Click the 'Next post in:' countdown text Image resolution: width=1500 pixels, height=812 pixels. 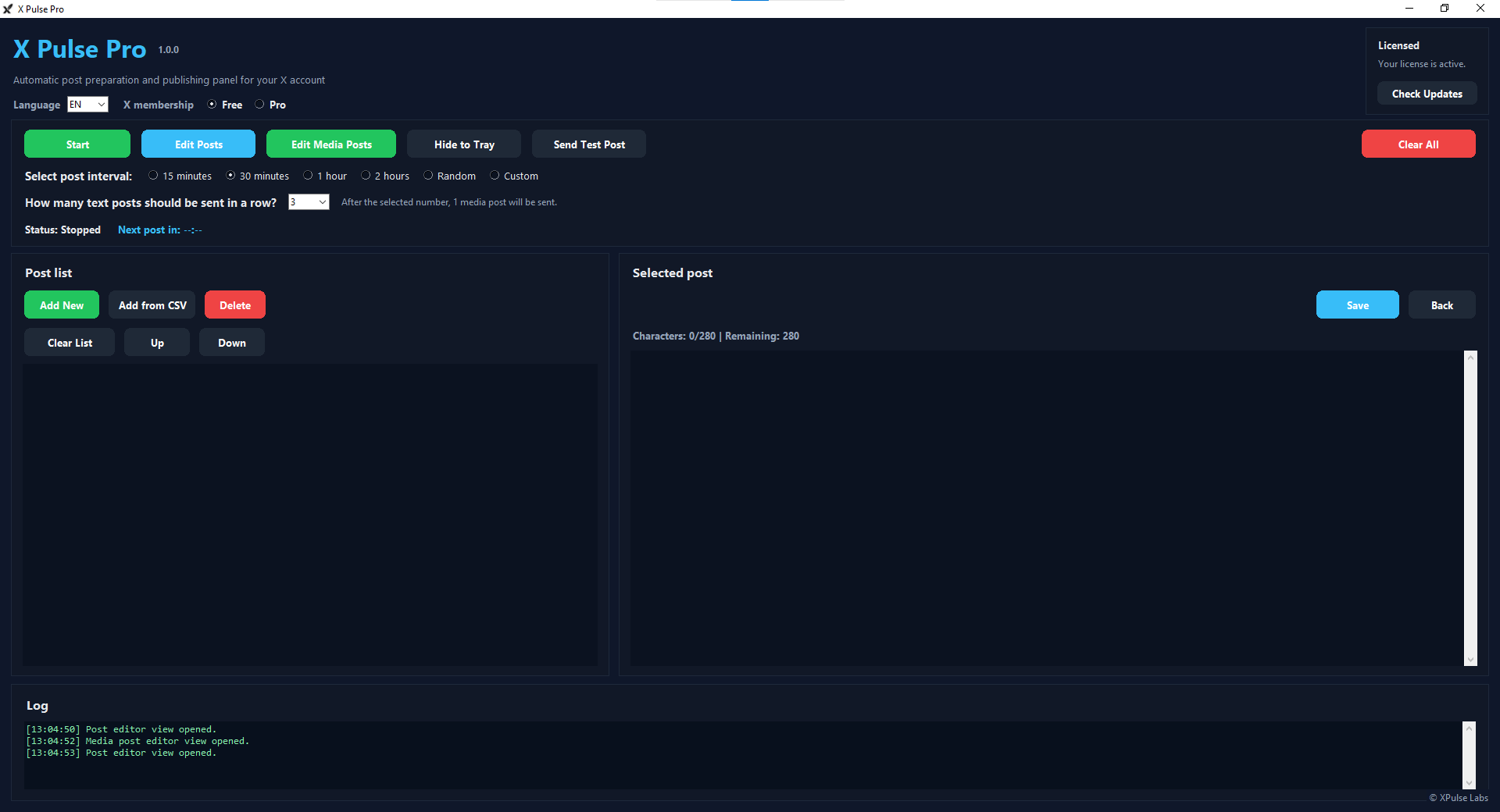point(160,230)
